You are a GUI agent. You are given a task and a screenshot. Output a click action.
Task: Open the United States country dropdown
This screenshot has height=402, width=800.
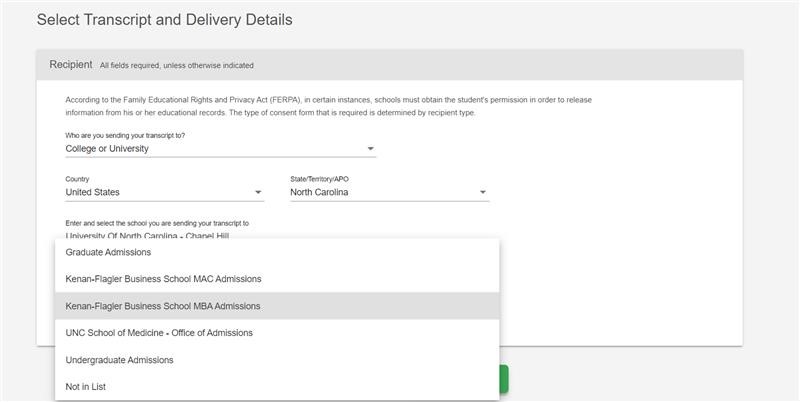[x=160, y=192]
